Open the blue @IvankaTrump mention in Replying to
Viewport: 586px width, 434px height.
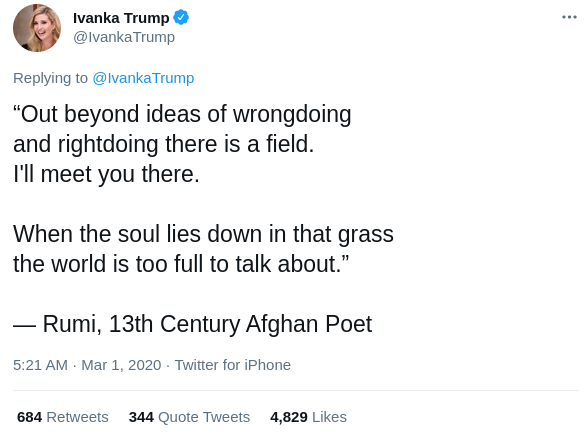pyautogui.click(x=143, y=78)
